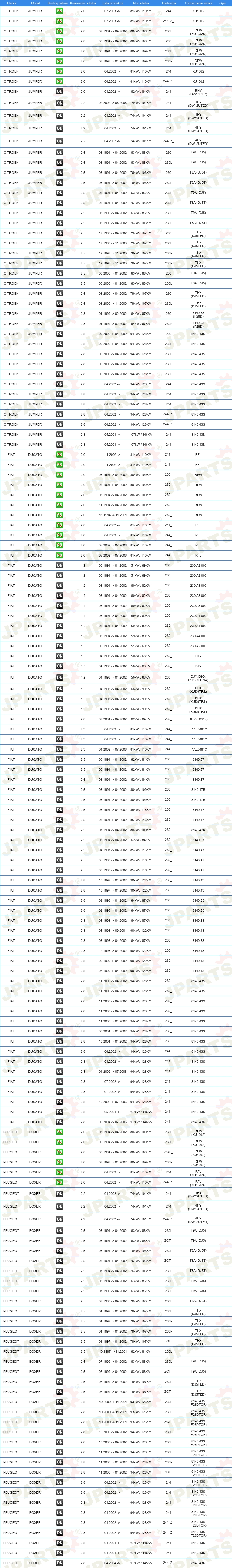Screen dimensions: 232x1568
Task: Click '8140.43N' in Fiat 05.2004 -> 07.2006 row
Action: (198, 1122)
